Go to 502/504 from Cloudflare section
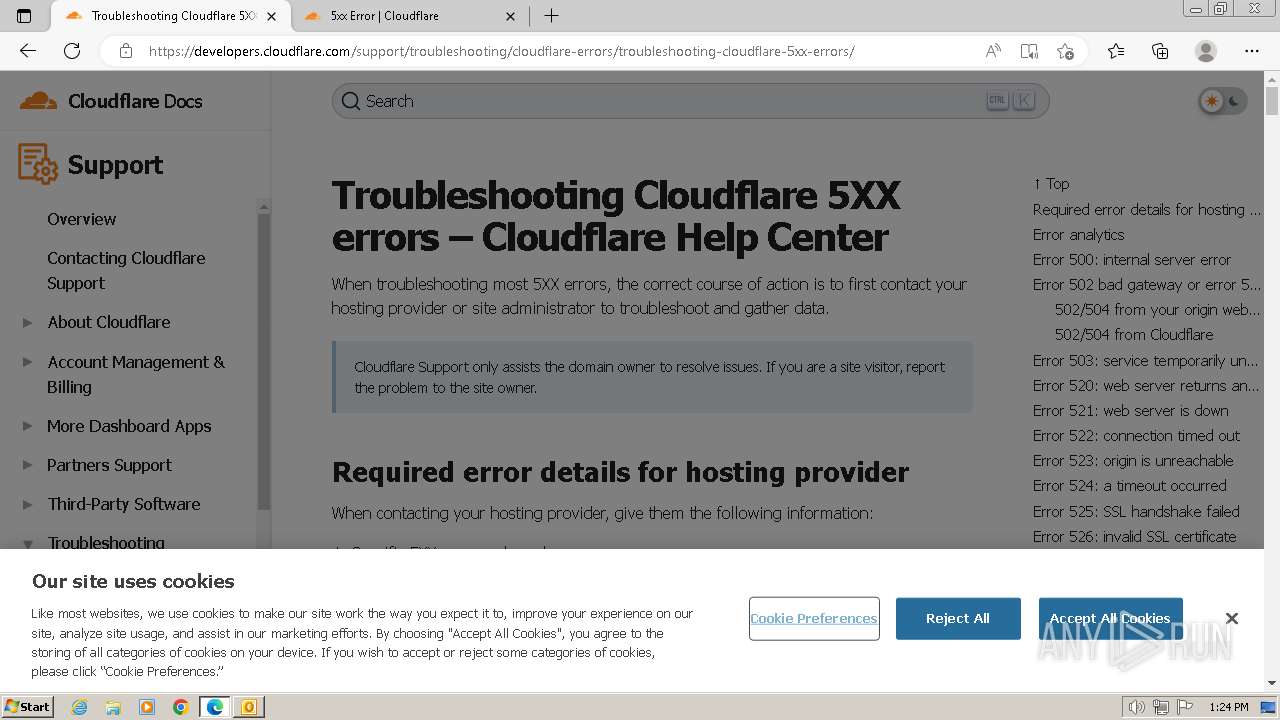The width and height of the screenshot is (1280, 720). click(1134, 334)
